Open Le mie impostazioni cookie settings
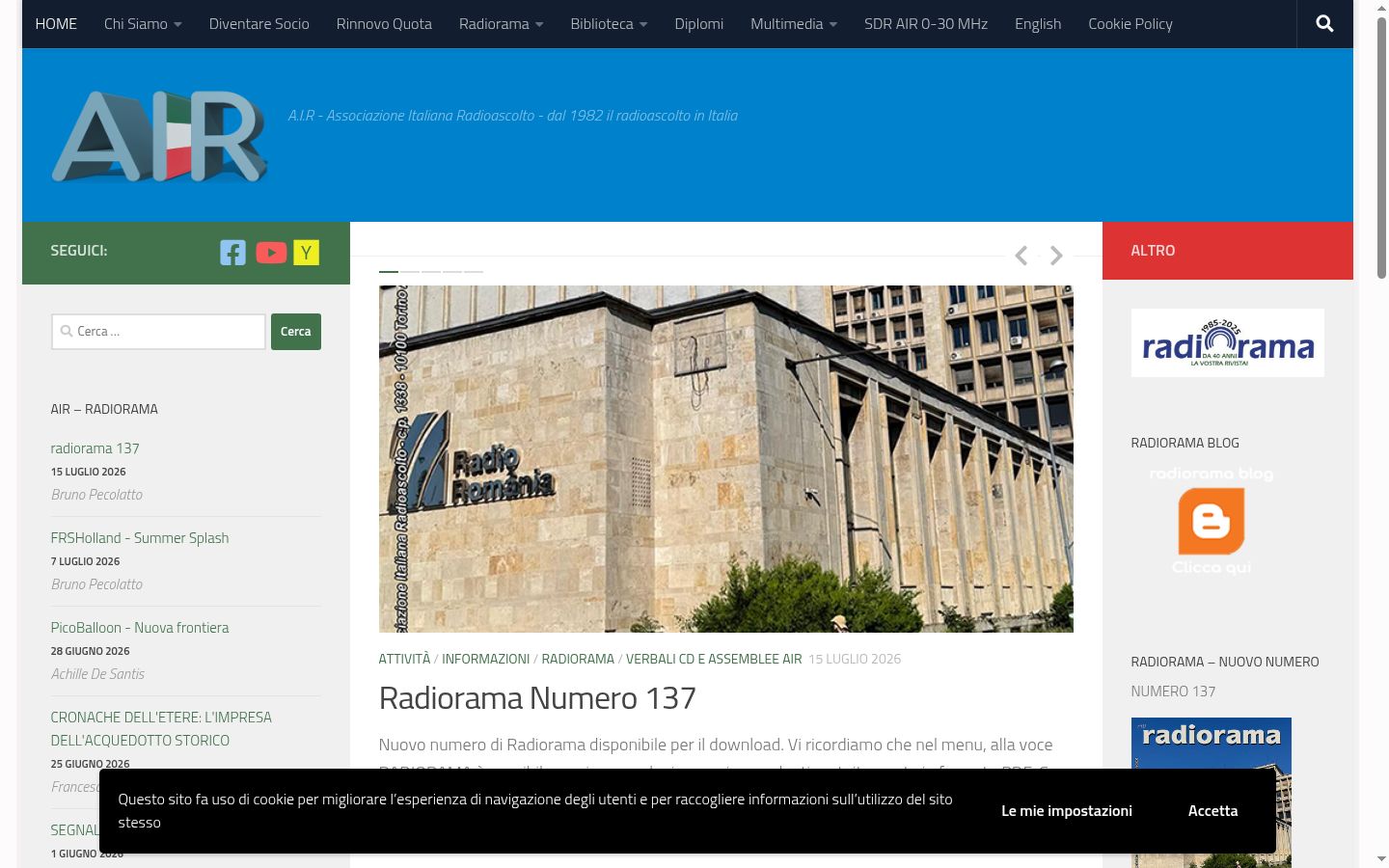1389x868 pixels. [1067, 811]
